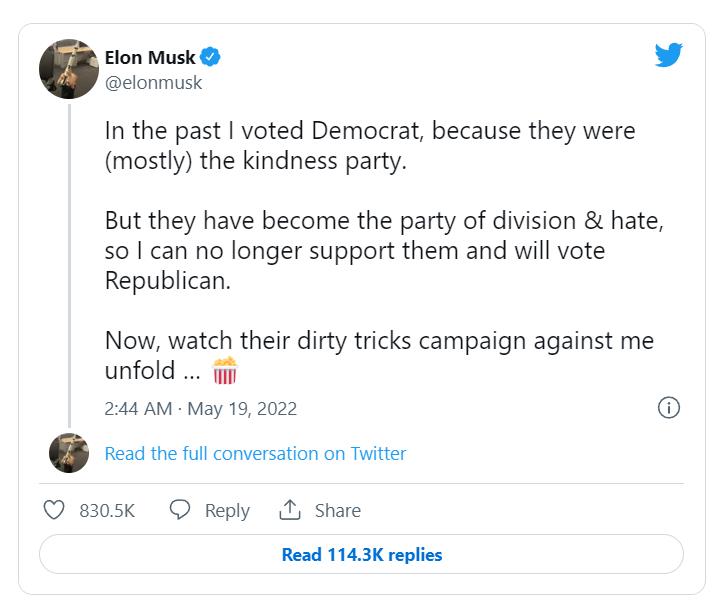Image resolution: width=717 pixels, height=605 pixels.
Task: Open Elon Musk's large profile avatar
Action: (68, 69)
